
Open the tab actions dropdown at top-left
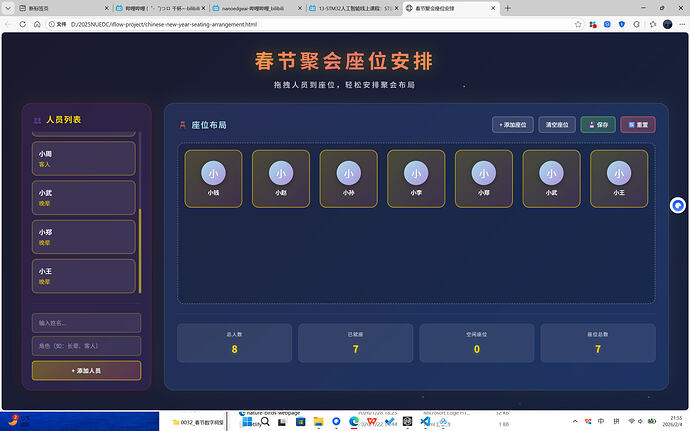[x=7, y=8]
